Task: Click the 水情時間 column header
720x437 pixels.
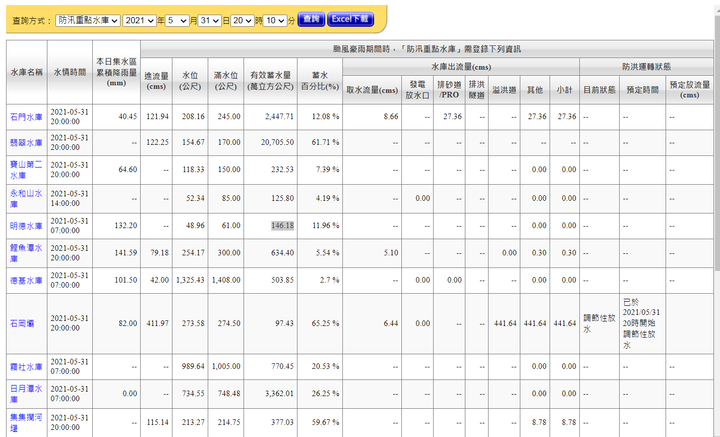Action: [x=70, y=72]
